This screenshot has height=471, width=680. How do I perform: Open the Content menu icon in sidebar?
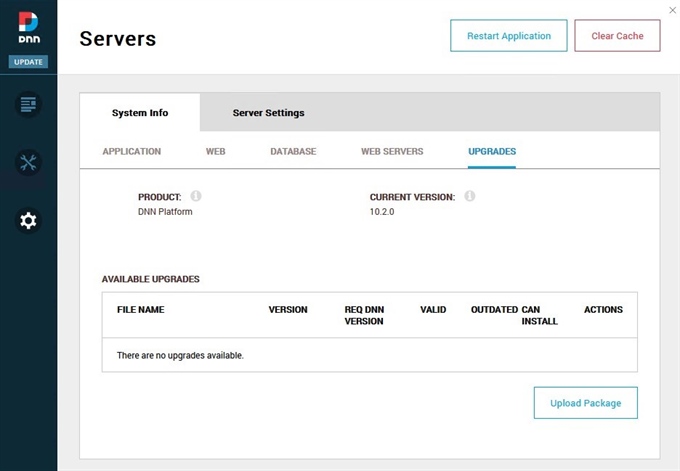[28, 104]
